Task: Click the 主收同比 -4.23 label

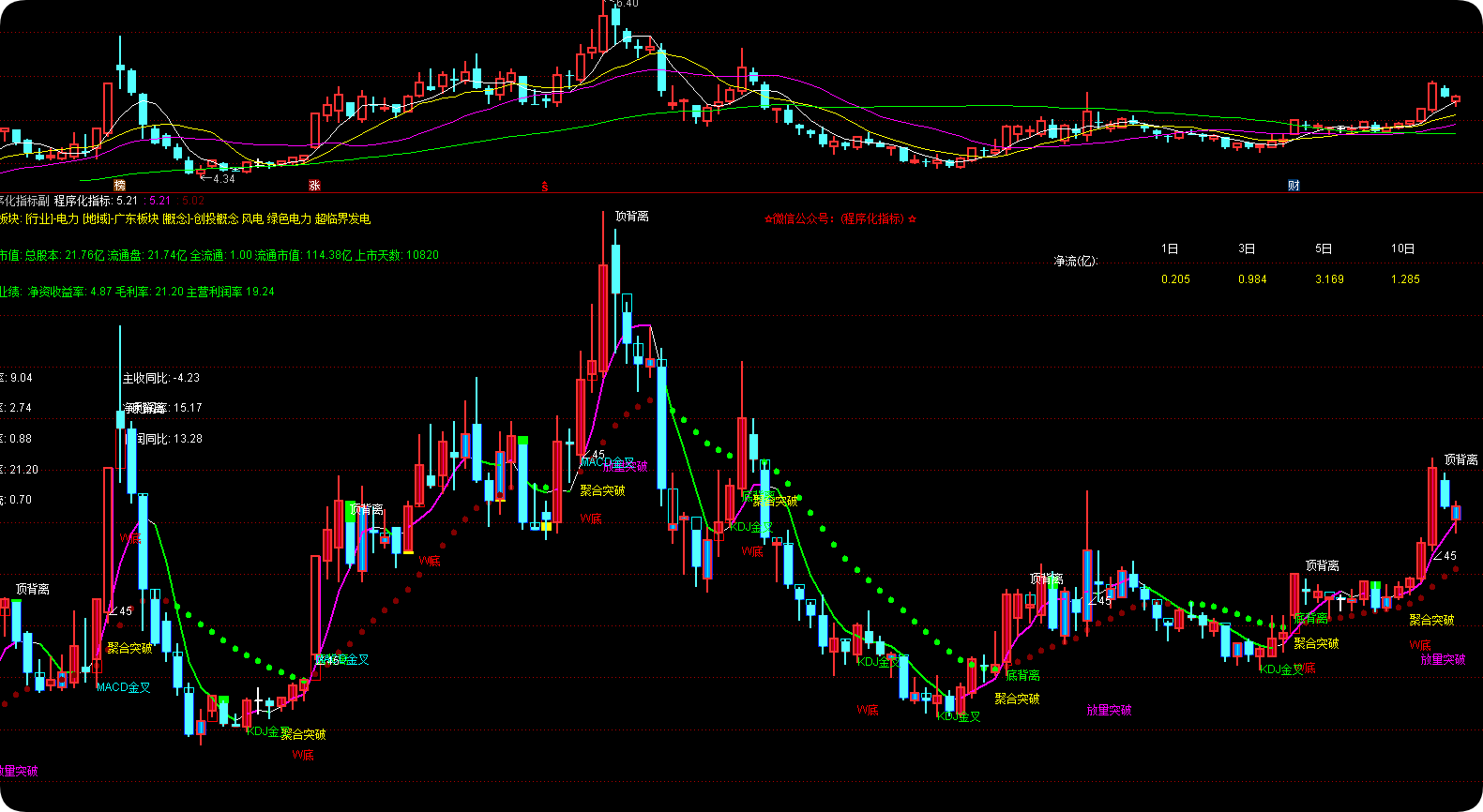Action: tap(160, 378)
